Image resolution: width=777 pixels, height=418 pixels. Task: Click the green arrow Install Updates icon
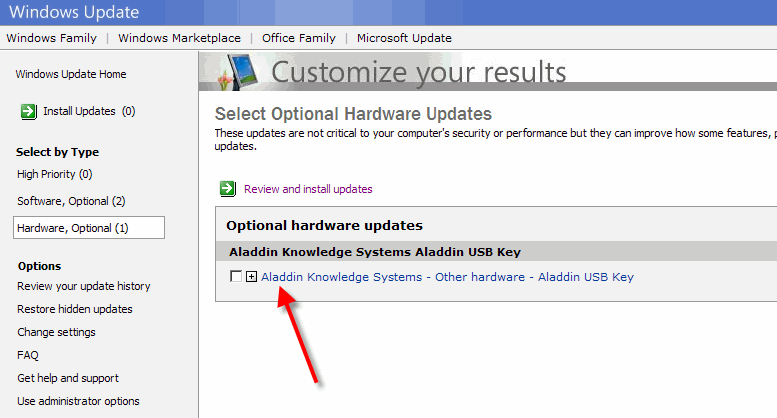pos(29,111)
